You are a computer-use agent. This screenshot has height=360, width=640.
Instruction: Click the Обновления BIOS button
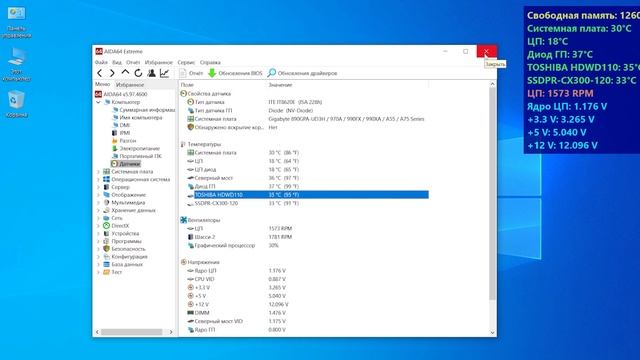[x=235, y=73]
